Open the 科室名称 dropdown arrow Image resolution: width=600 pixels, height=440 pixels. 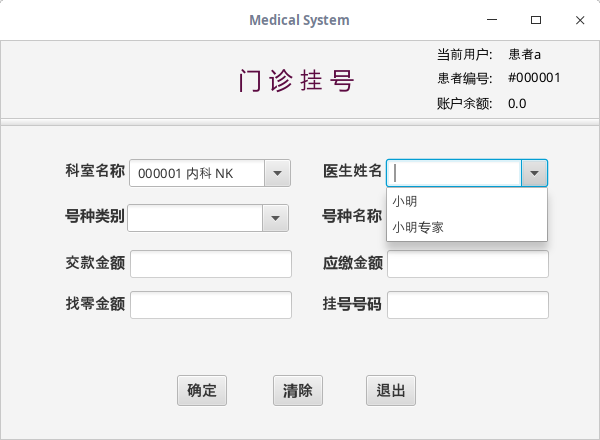coord(277,173)
